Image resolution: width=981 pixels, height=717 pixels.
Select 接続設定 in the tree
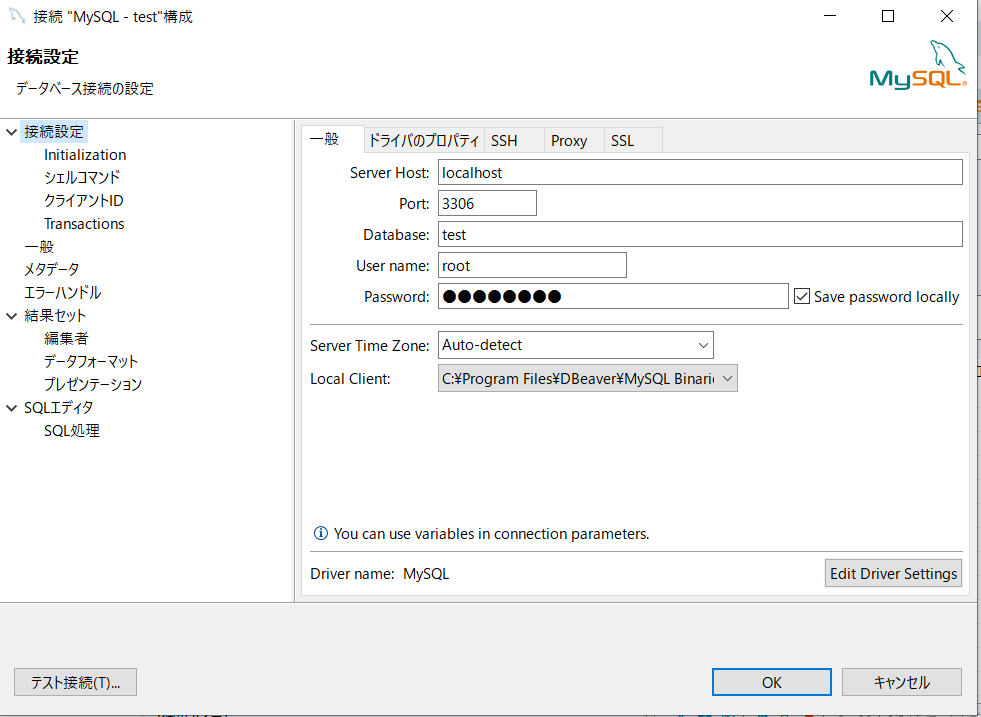54,132
